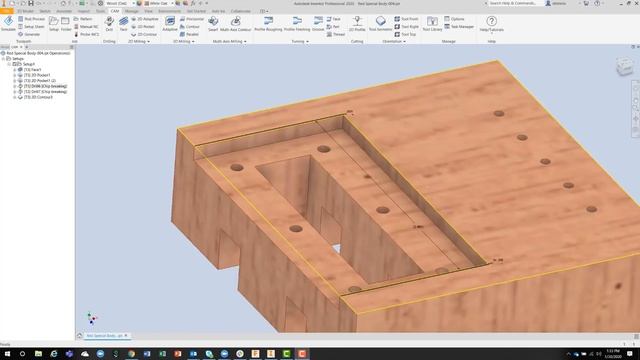Collapse the Setups tree node
Screen dimensions: 640x360
coord(3,59)
